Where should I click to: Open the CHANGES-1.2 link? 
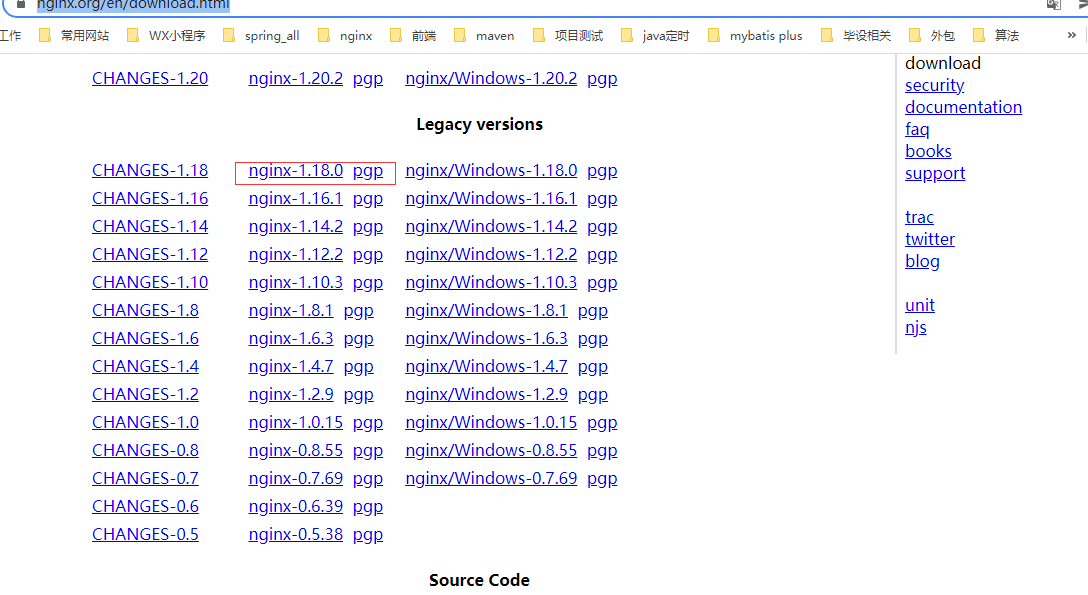click(145, 395)
